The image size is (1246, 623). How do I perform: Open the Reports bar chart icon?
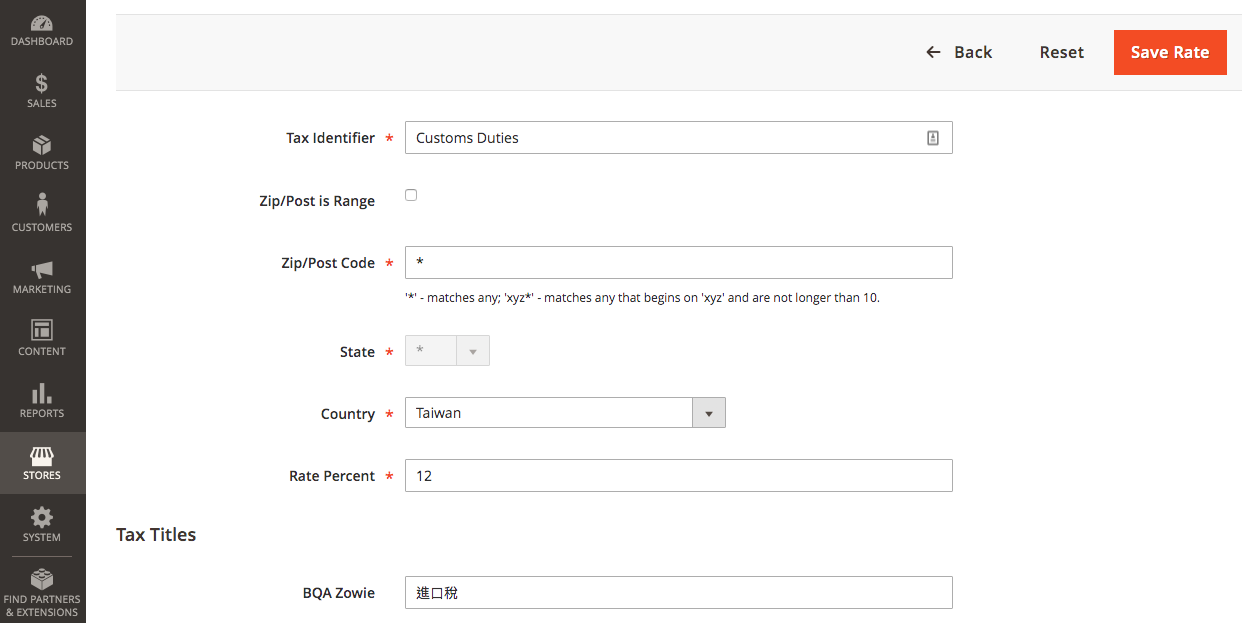tap(42, 393)
